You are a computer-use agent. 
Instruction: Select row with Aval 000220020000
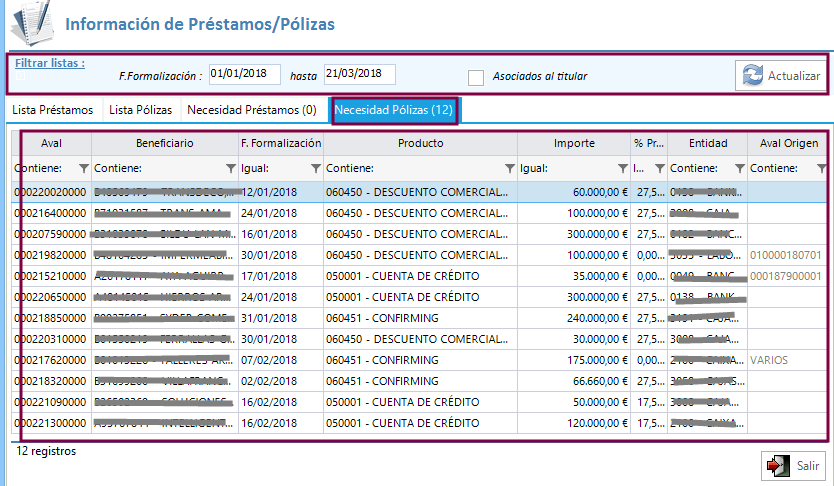click(419, 192)
